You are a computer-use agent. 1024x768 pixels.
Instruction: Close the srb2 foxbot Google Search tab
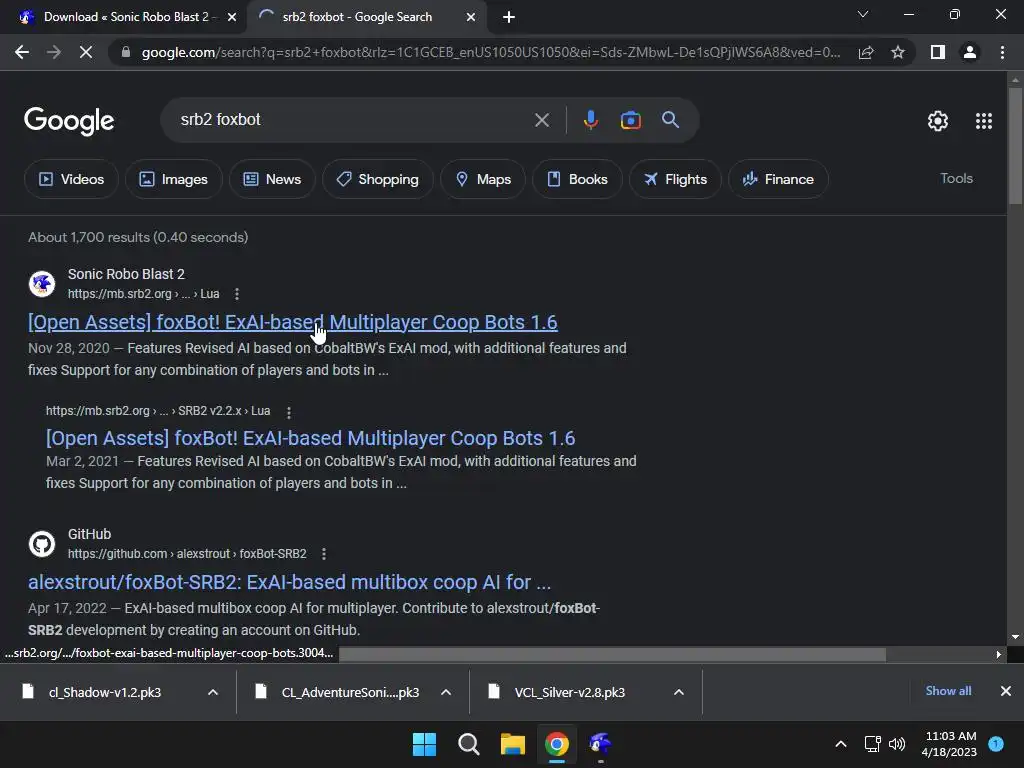coord(471,17)
